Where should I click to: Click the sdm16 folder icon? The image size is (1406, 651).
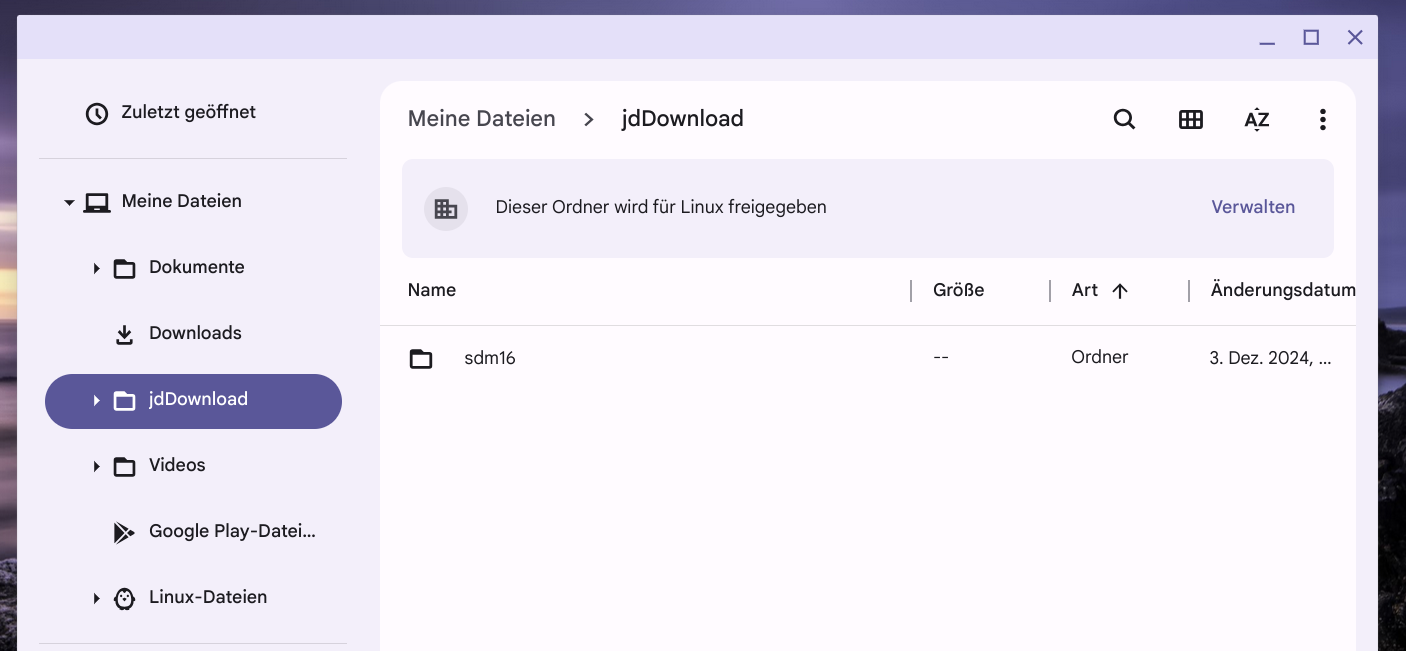pyautogui.click(x=421, y=358)
